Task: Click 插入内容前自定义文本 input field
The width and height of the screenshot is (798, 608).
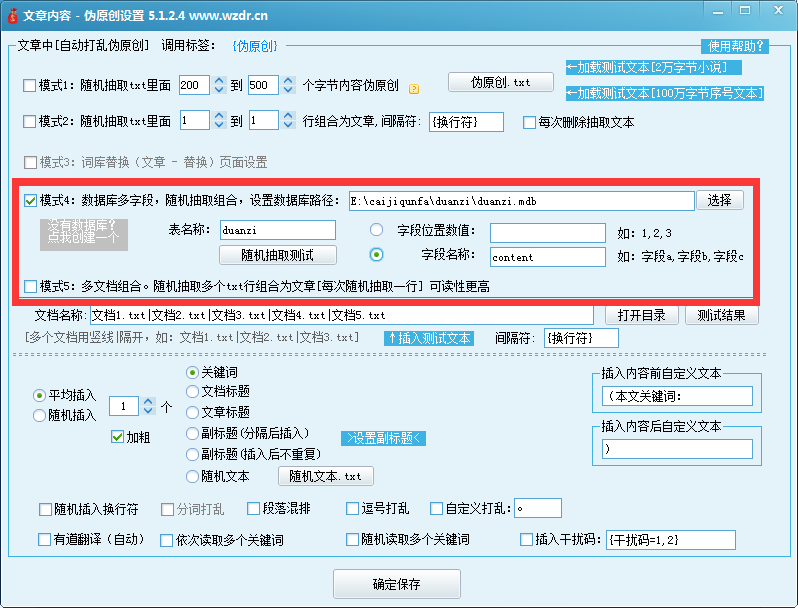Action: (x=677, y=396)
